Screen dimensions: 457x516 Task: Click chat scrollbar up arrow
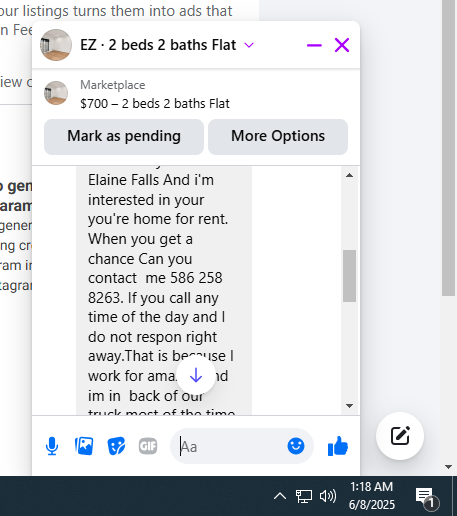coord(349,175)
